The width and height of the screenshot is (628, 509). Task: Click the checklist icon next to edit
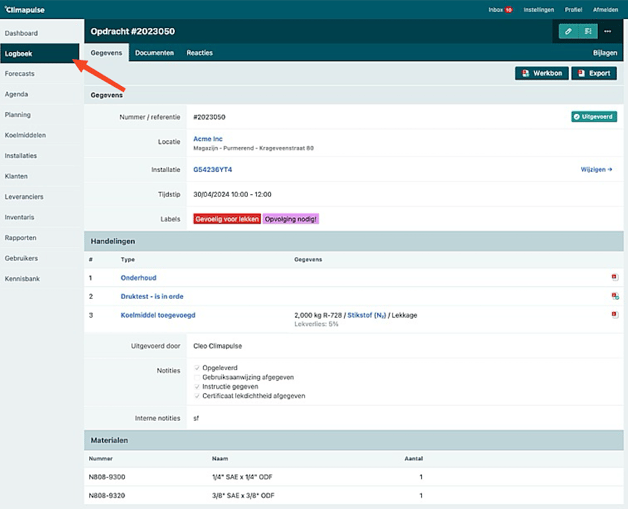click(588, 31)
